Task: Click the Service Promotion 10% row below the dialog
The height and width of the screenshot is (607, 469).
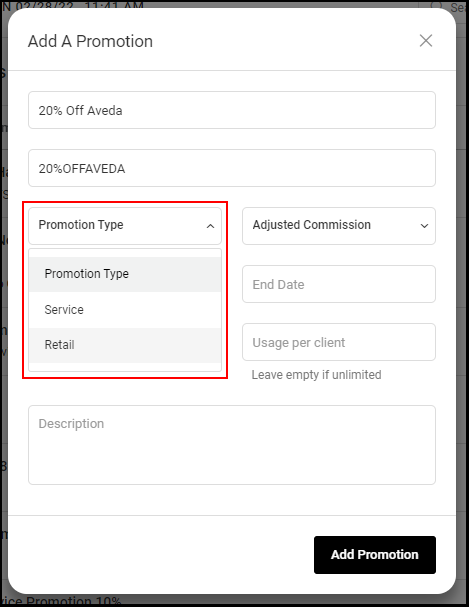Action: coord(62,601)
